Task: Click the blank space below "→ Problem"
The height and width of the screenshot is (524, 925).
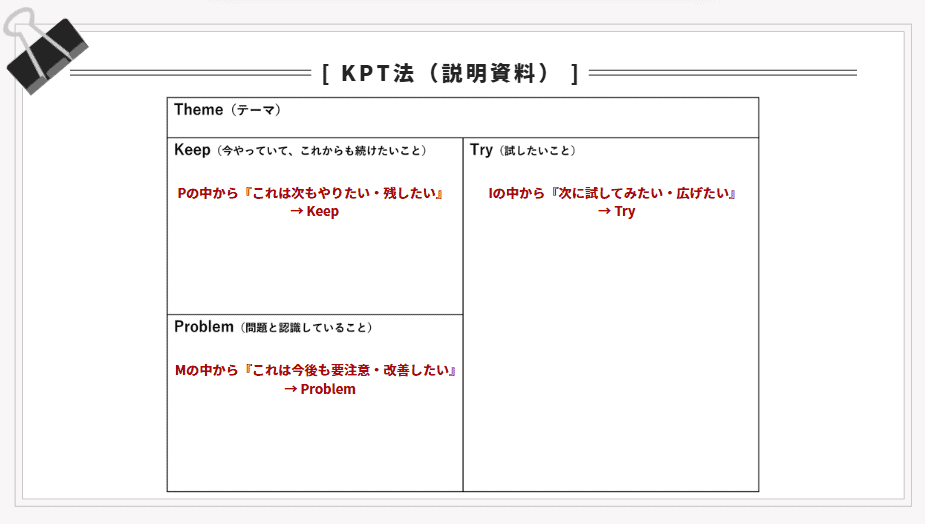Action: 314,445
